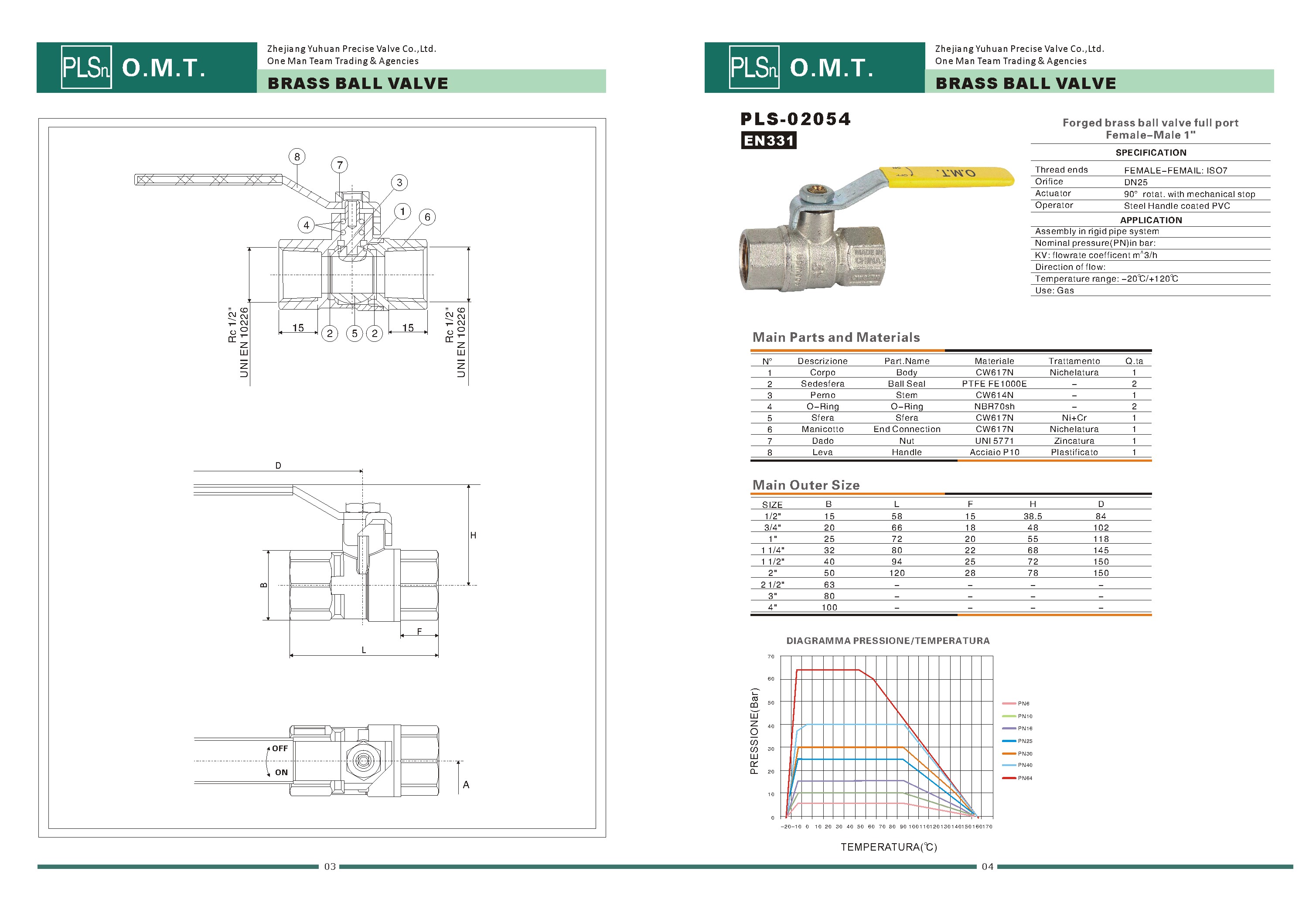Select callout number 5 below the valve body
The image size is (1316, 899).
click(x=355, y=334)
